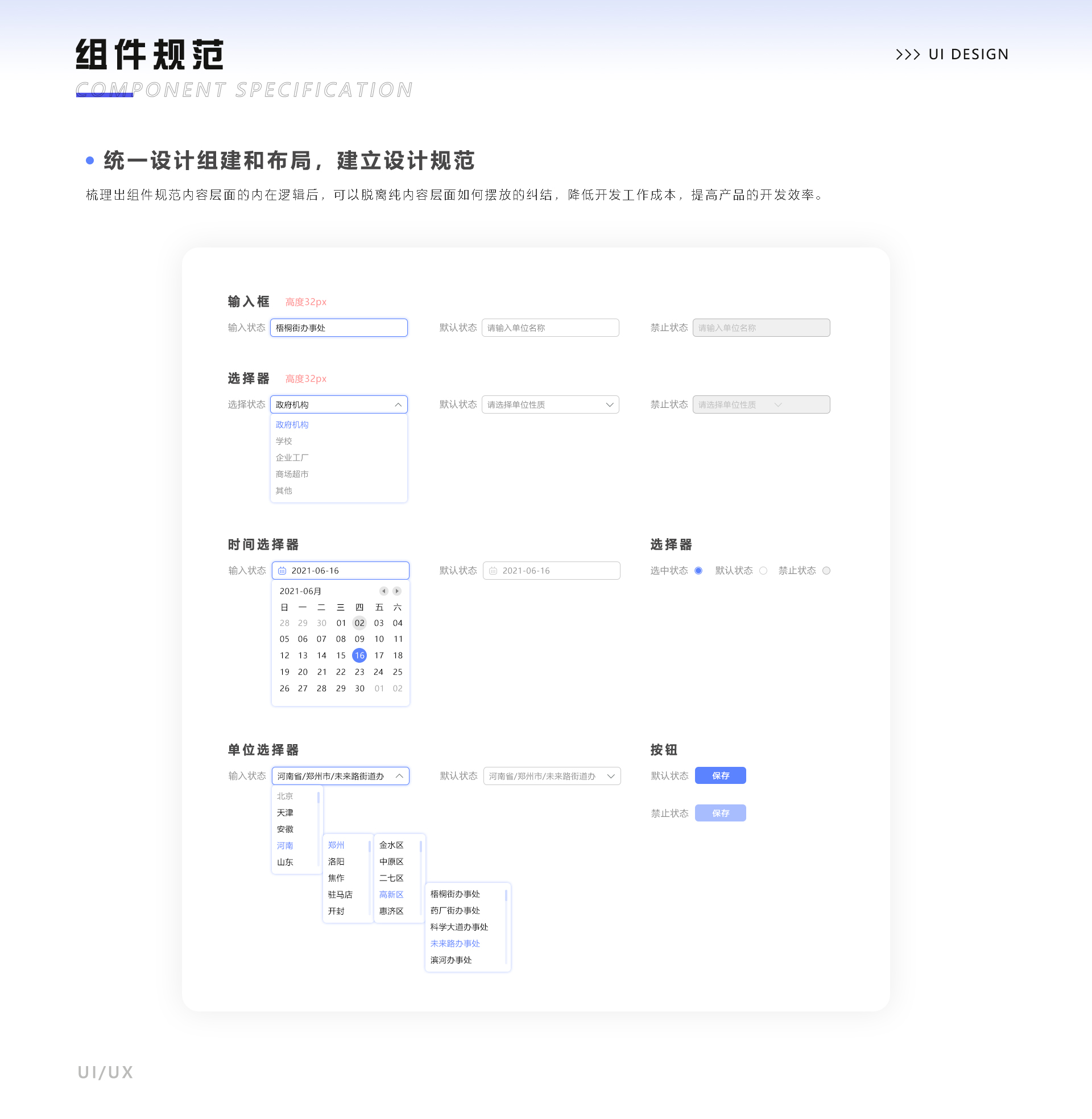Click active date field 2021-06-16
This screenshot has height=1119, width=1092.
click(x=341, y=571)
